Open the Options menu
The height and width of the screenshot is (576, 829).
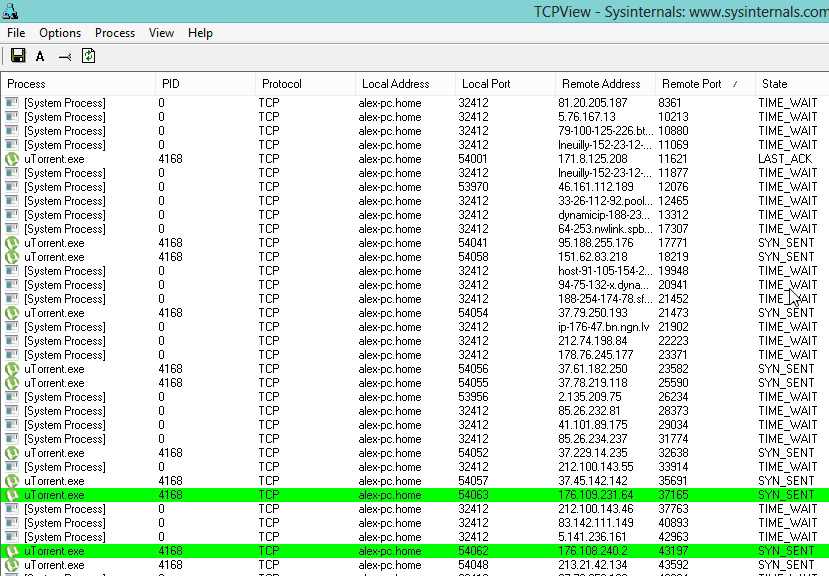pyautogui.click(x=60, y=33)
